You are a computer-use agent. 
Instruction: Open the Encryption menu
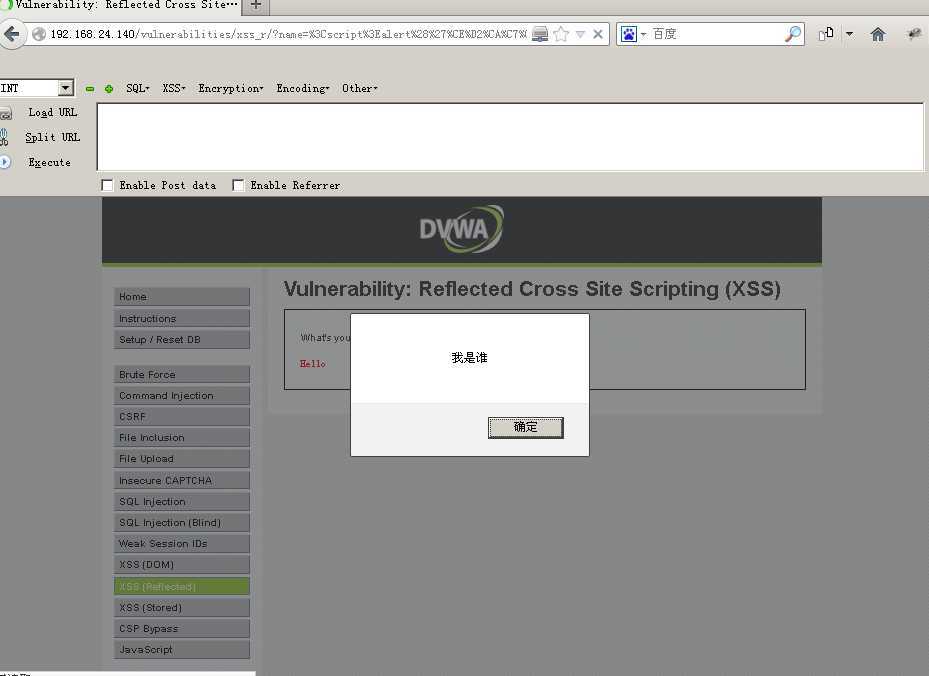(230, 88)
